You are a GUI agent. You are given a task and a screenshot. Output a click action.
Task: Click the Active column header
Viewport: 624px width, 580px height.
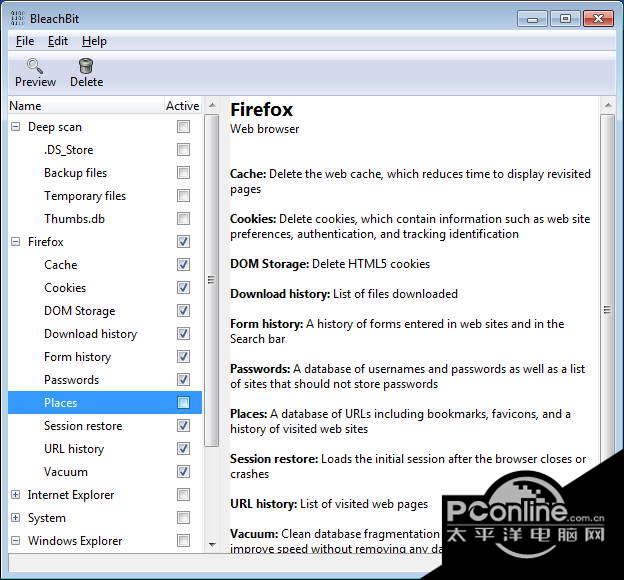183,105
